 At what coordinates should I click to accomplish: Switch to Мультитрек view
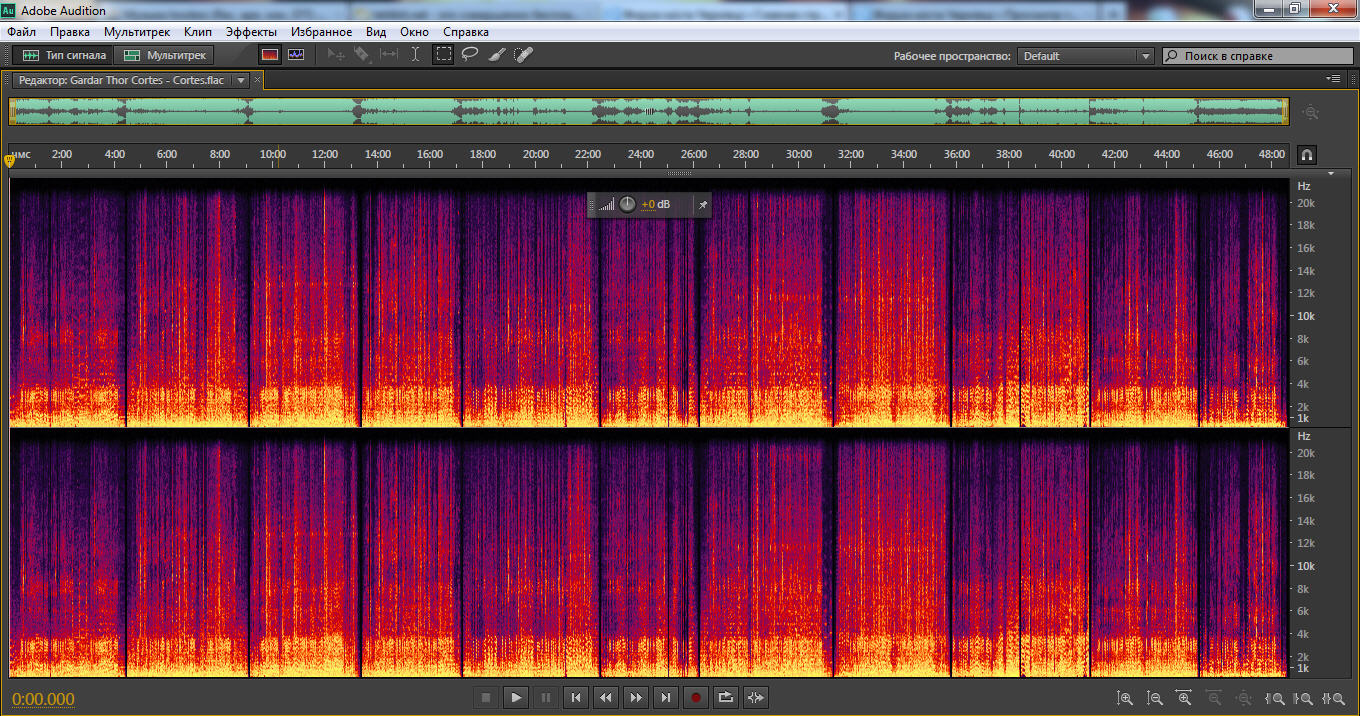pyautogui.click(x=165, y=55)
